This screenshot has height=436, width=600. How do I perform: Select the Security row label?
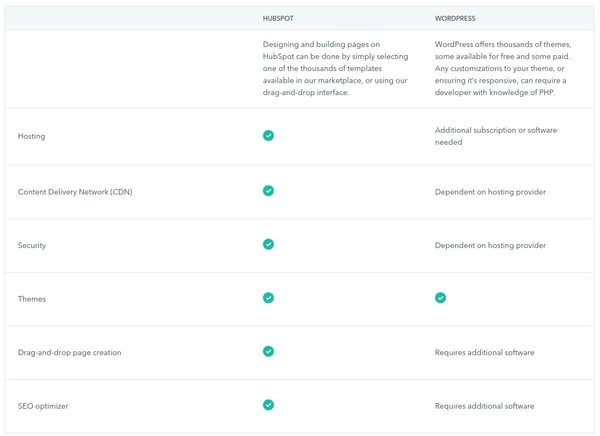(32, 245)
